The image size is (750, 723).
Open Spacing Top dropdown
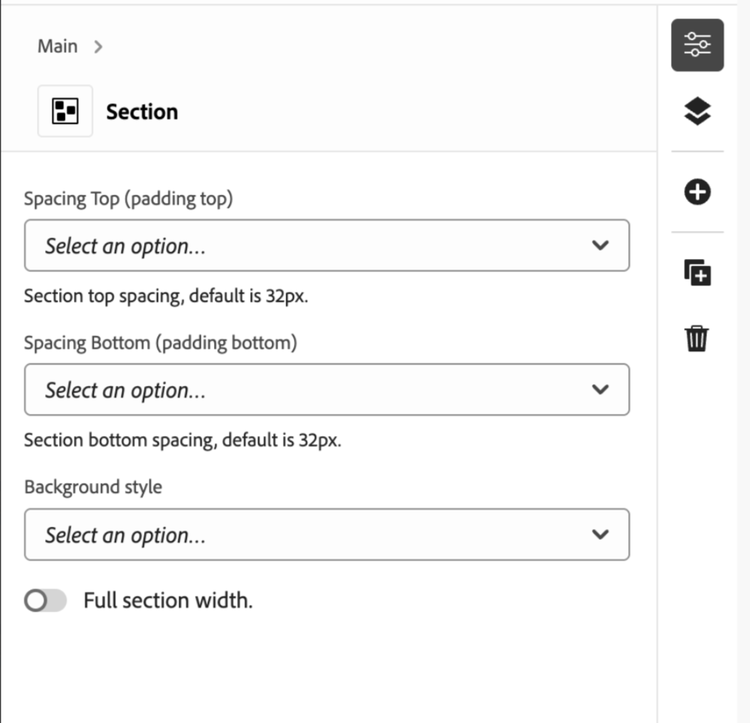327,245
